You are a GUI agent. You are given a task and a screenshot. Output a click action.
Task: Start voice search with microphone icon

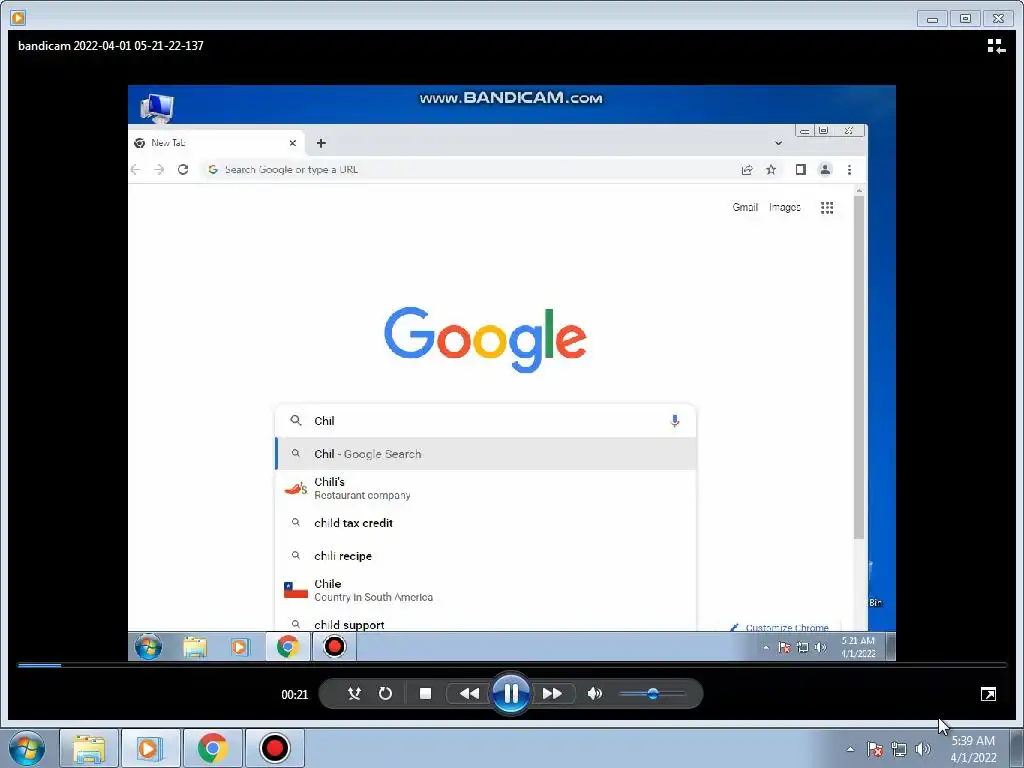tap(675, 421)
